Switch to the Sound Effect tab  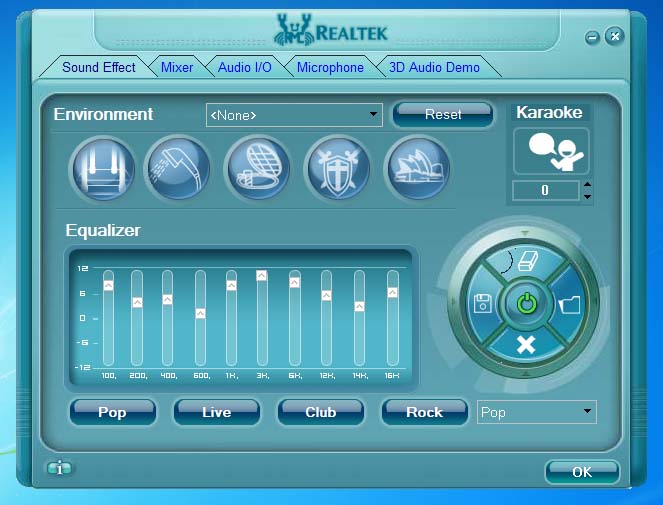point(99,67)
